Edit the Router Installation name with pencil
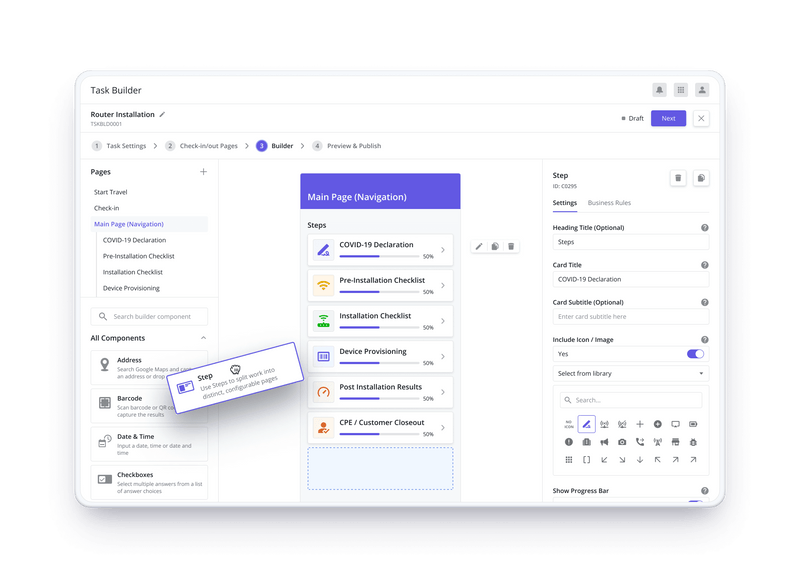This screenshot has height=578, width=800. pyautogui.click(x=162, y=114)
